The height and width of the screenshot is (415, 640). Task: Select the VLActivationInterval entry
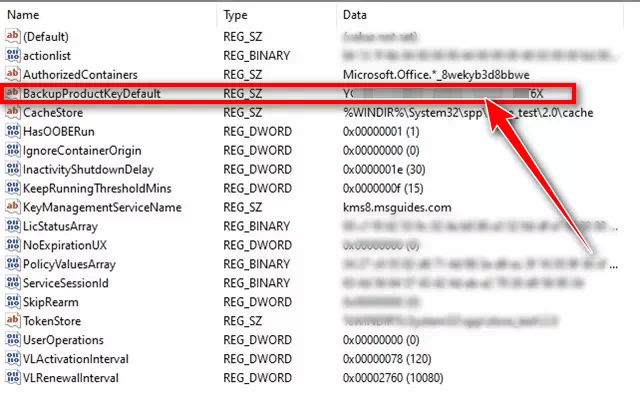(76, 359)
